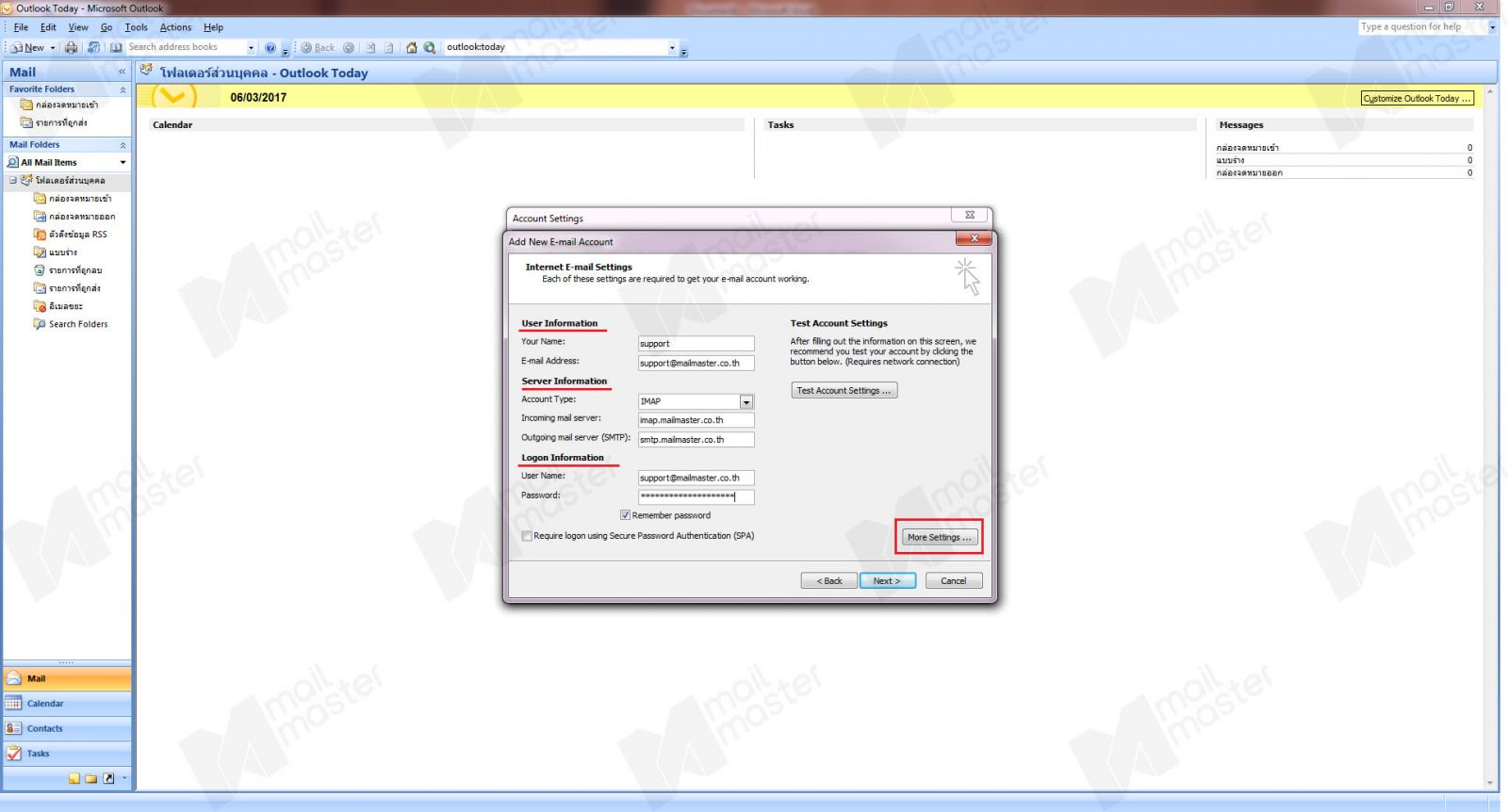Open the Account Type dropdown
This screenshot has width=1508, height=812.
tap(746, 401)
